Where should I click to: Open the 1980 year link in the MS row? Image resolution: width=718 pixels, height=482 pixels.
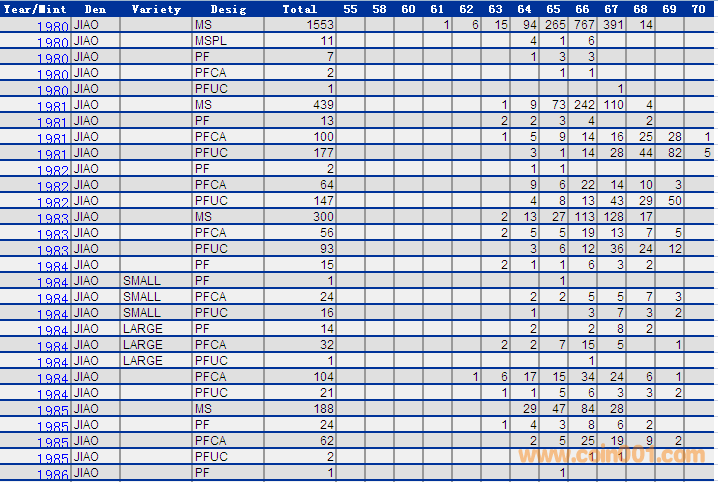(x=52, y=27)
